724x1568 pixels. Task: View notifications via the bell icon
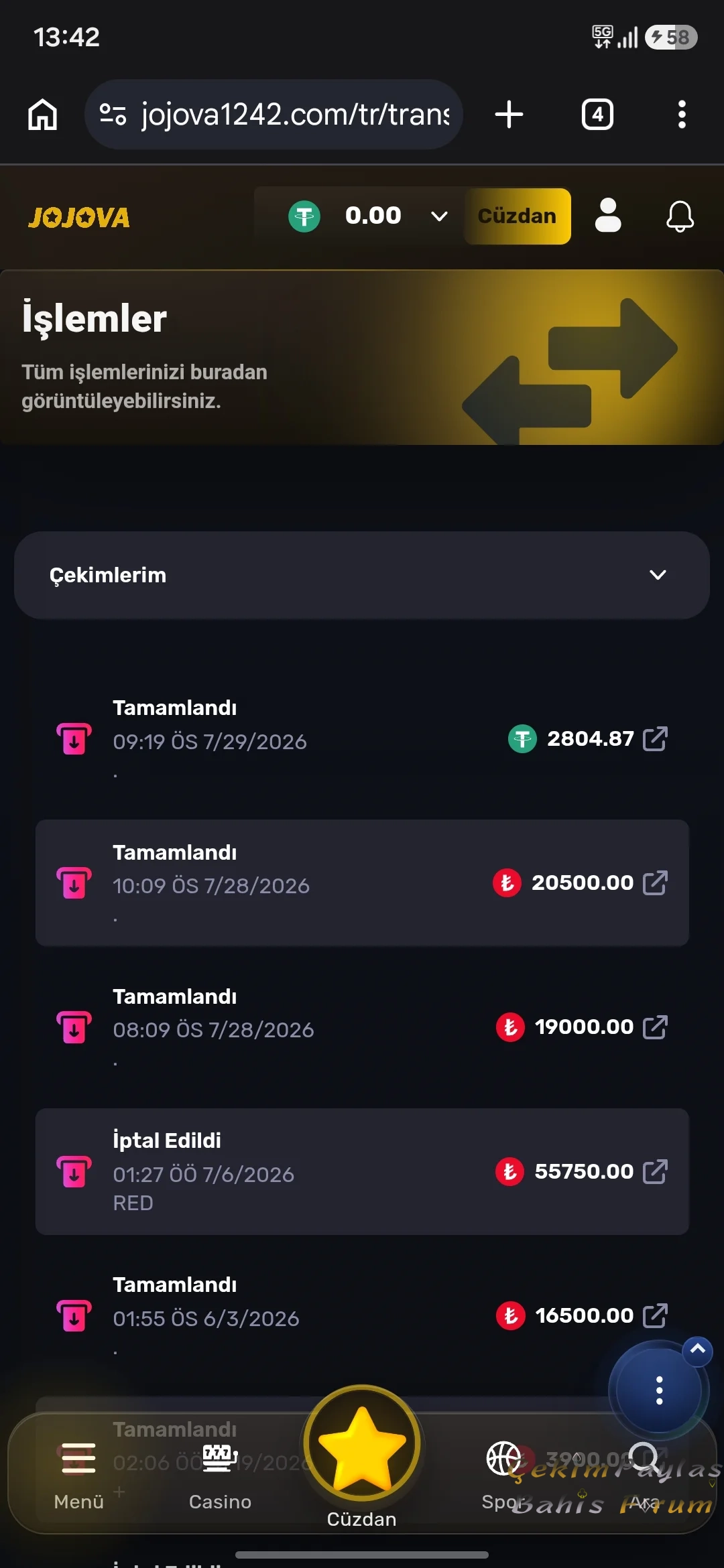[x=680, y=216]
